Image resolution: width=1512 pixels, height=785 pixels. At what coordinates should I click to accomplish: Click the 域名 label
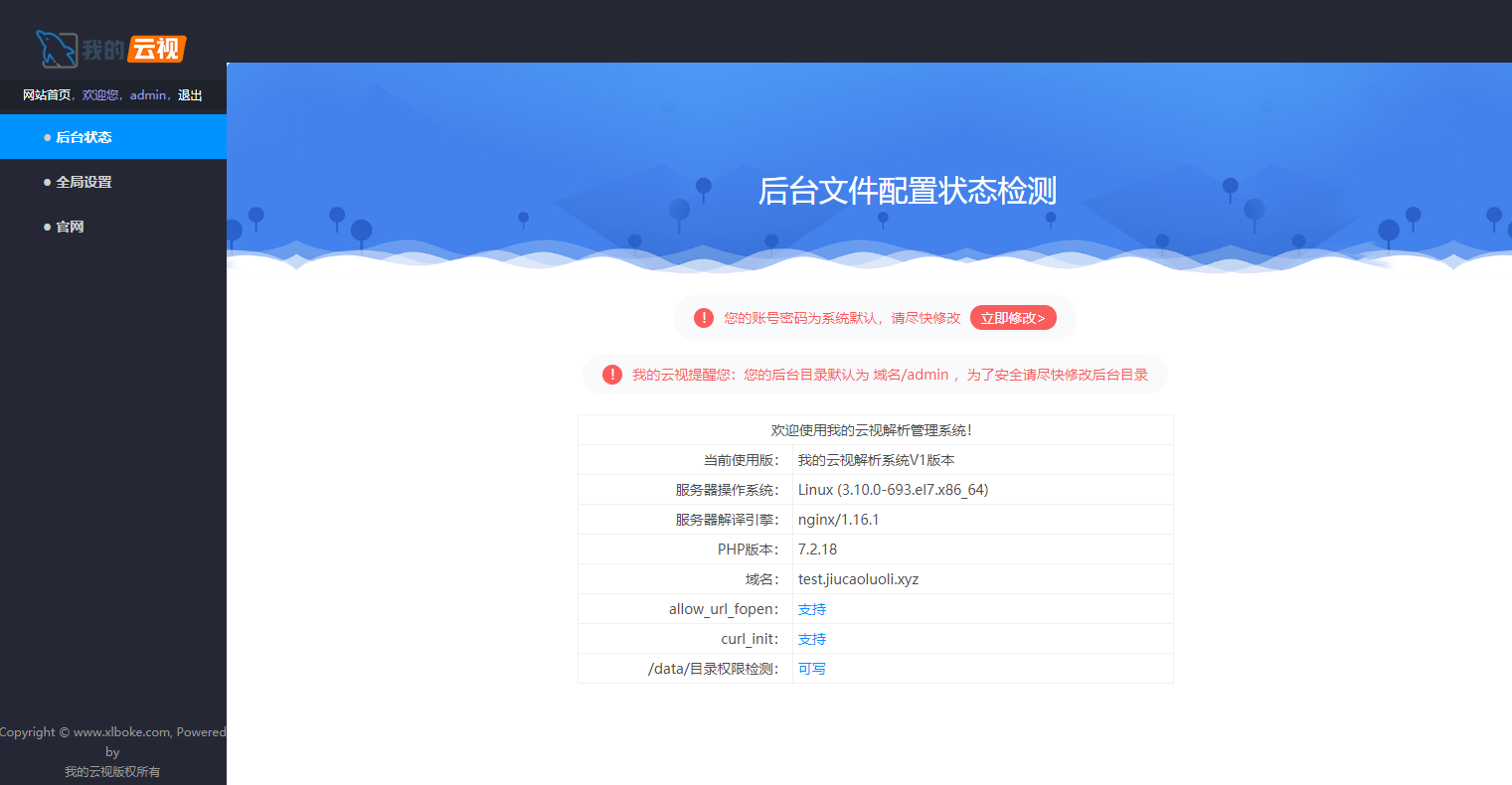pyautogui.click(x=762, y=579)
